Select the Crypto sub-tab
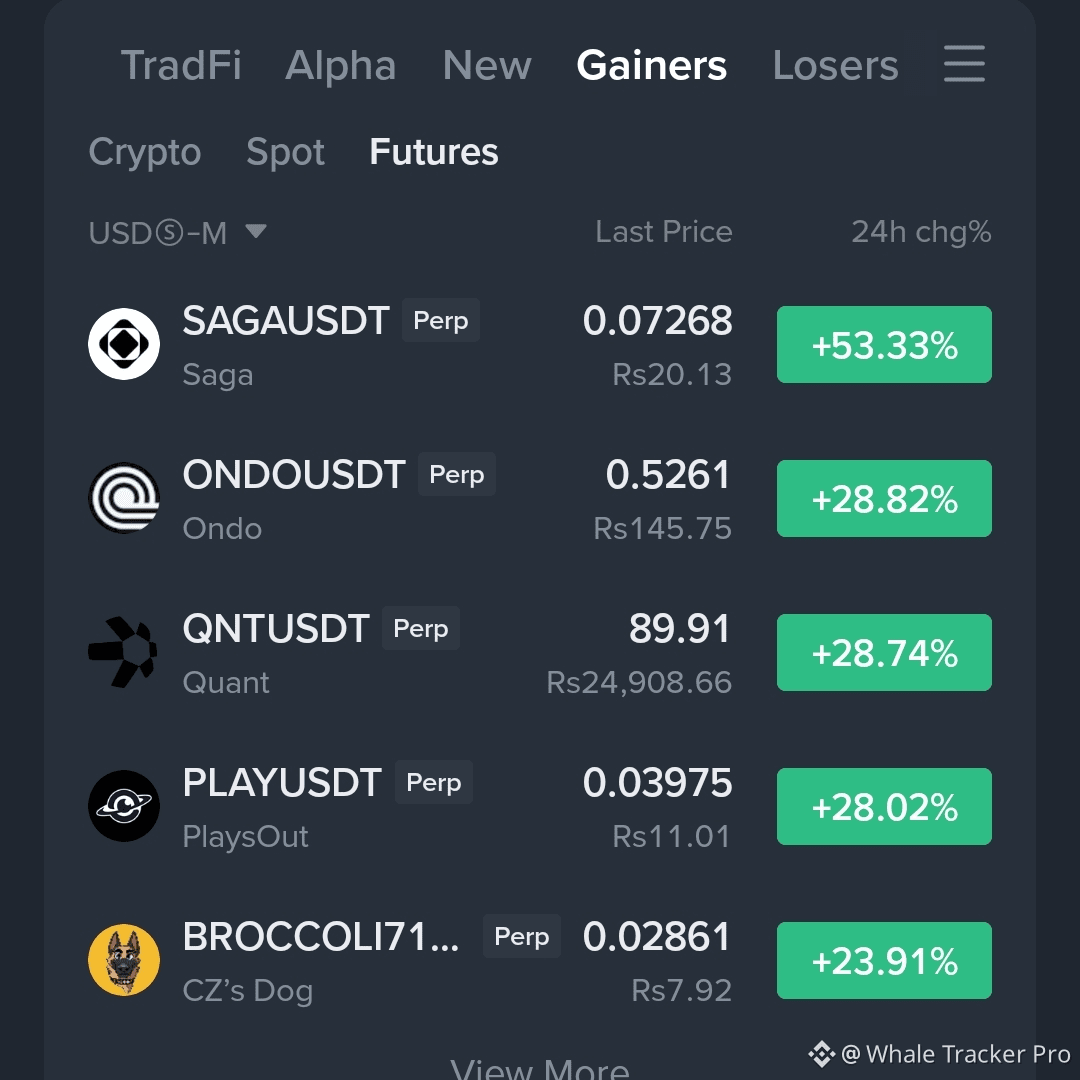1080x1080 pixels. [x=145, y=152]
